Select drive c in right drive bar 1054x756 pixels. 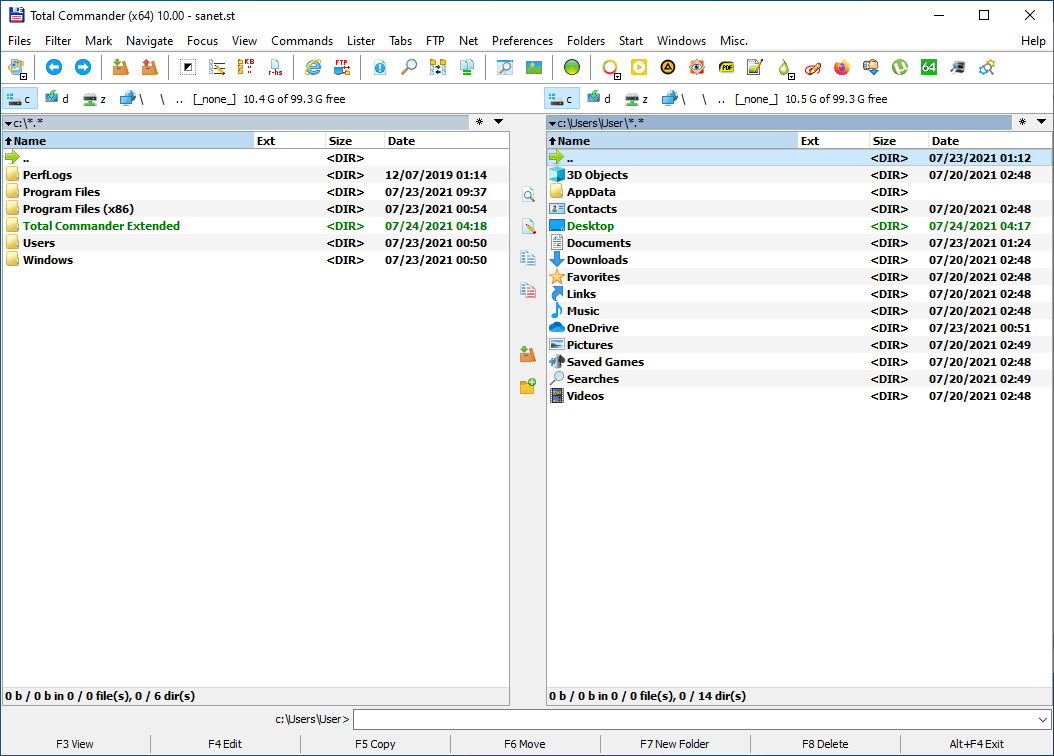(x=561, y=99)
